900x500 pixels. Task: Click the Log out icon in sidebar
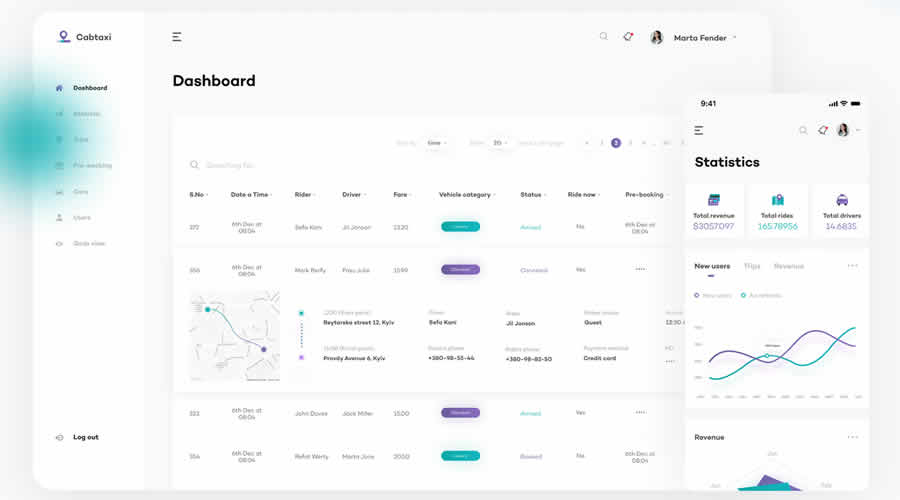click(x=59, y=437)
